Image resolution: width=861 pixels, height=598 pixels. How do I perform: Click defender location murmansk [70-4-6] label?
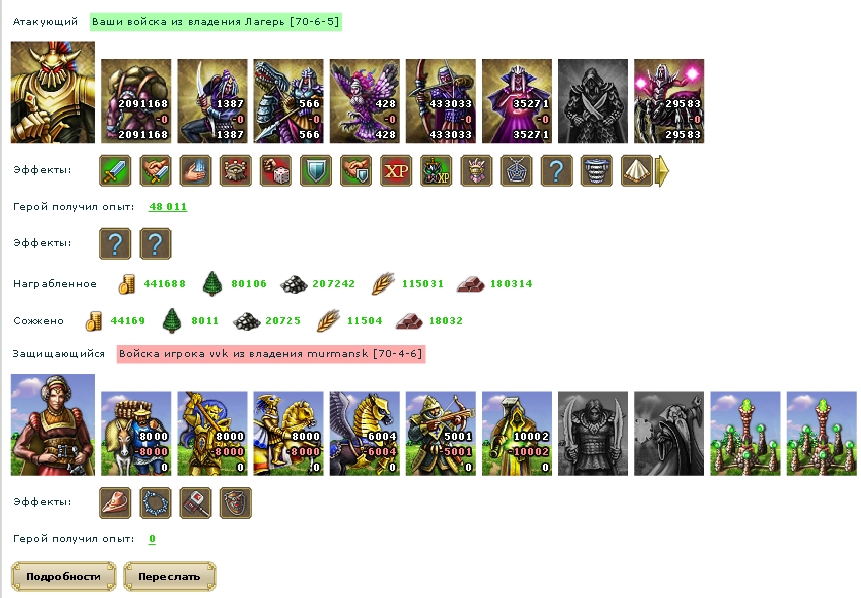tap(271, 354)
